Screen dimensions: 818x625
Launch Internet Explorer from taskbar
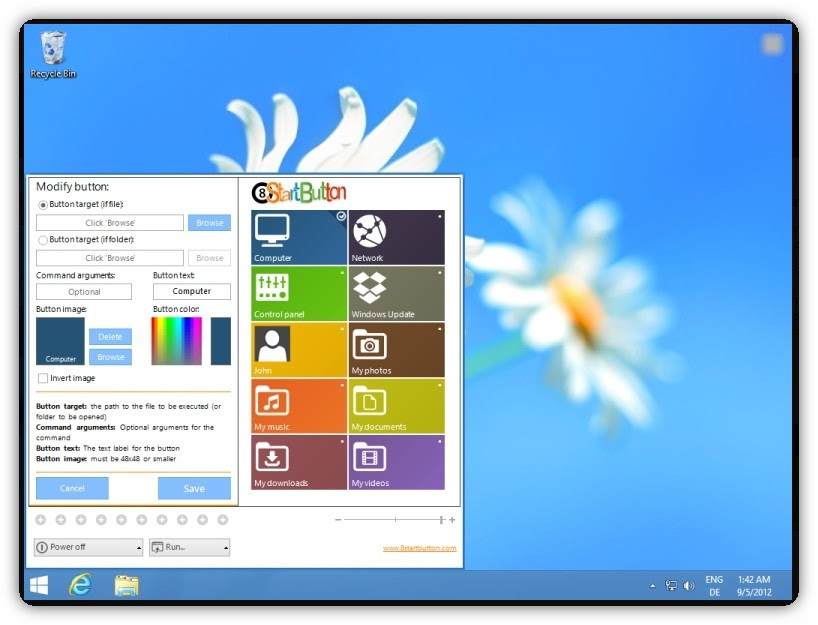pyautogui.click(x=80, y=585)
